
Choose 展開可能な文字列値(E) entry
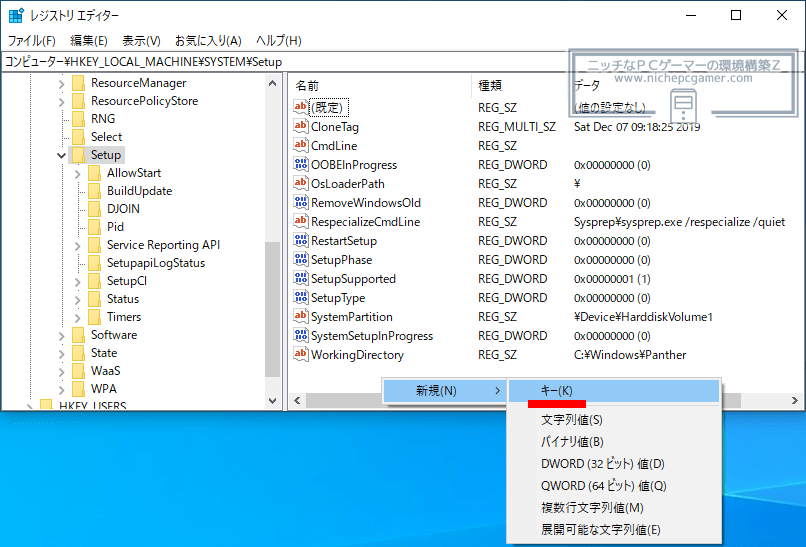(x=614, y=530)
